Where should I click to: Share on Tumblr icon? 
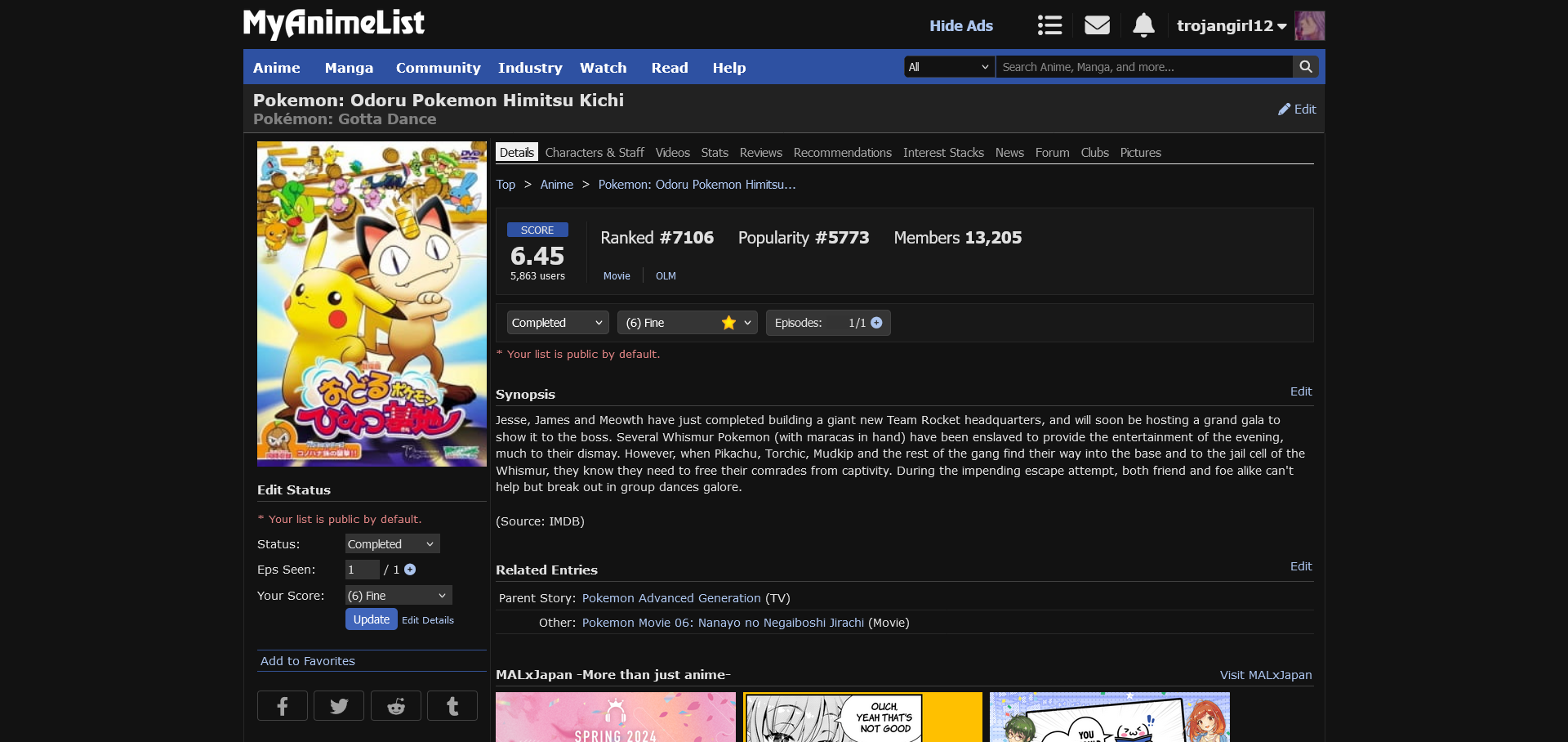point(452,706)
